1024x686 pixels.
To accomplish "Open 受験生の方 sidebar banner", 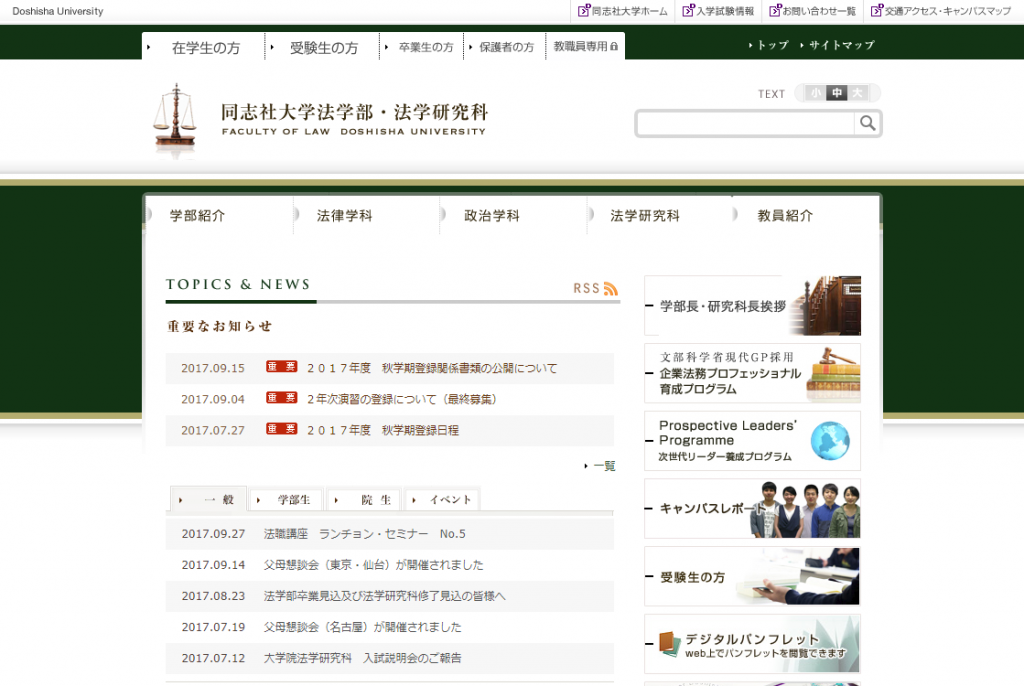I will (752, 576).
